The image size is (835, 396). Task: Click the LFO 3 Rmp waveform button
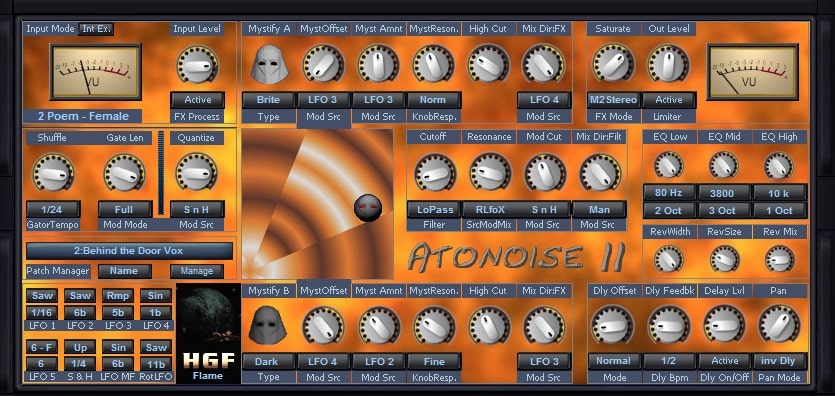(118, 295)
